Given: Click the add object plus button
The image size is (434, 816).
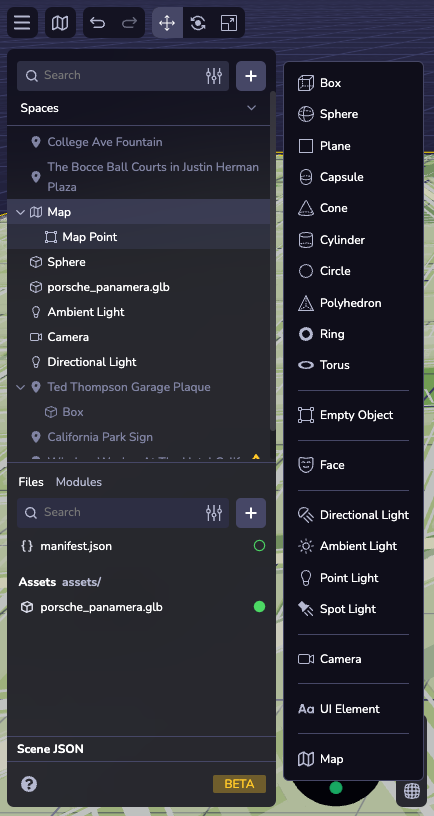Looking at the screenshot, I should [251, 76].
